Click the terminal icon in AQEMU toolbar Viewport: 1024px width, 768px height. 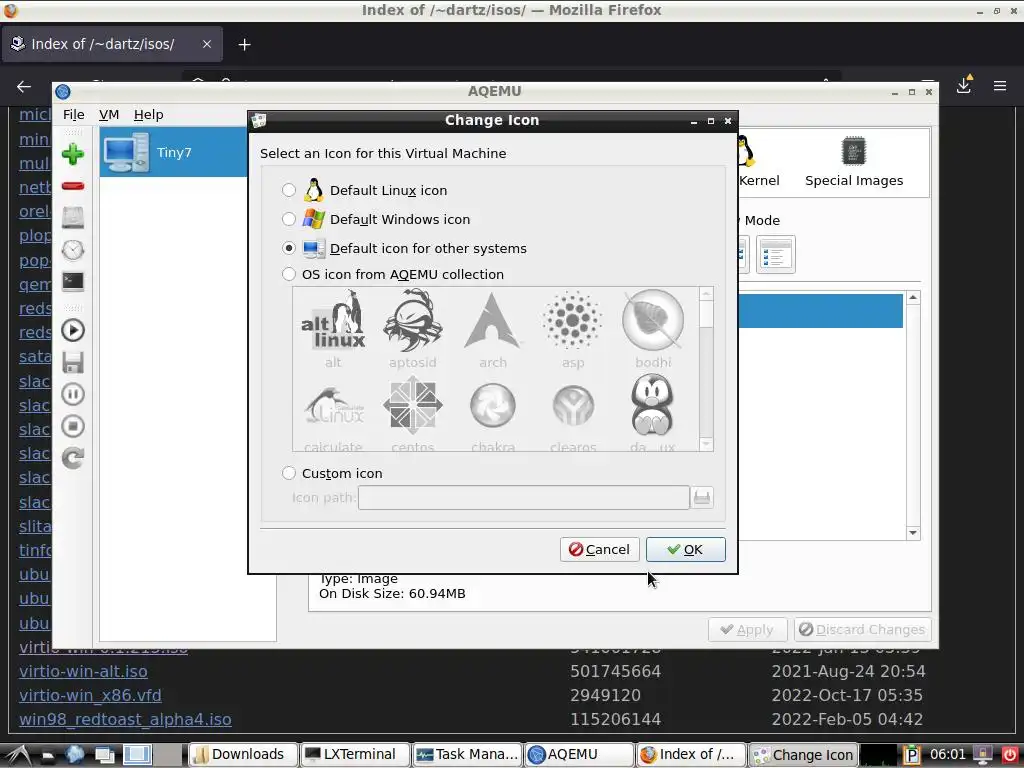tap(72, 281)
